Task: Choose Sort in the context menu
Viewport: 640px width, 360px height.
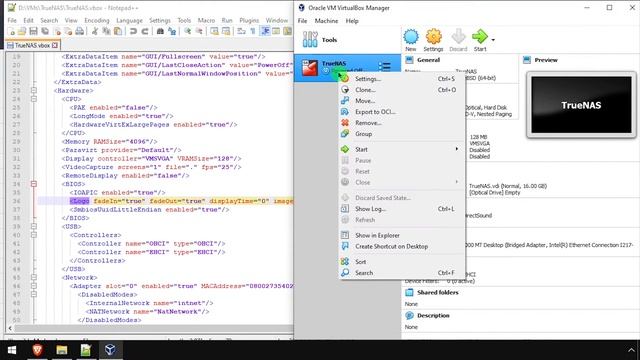Action: point(402,262)
